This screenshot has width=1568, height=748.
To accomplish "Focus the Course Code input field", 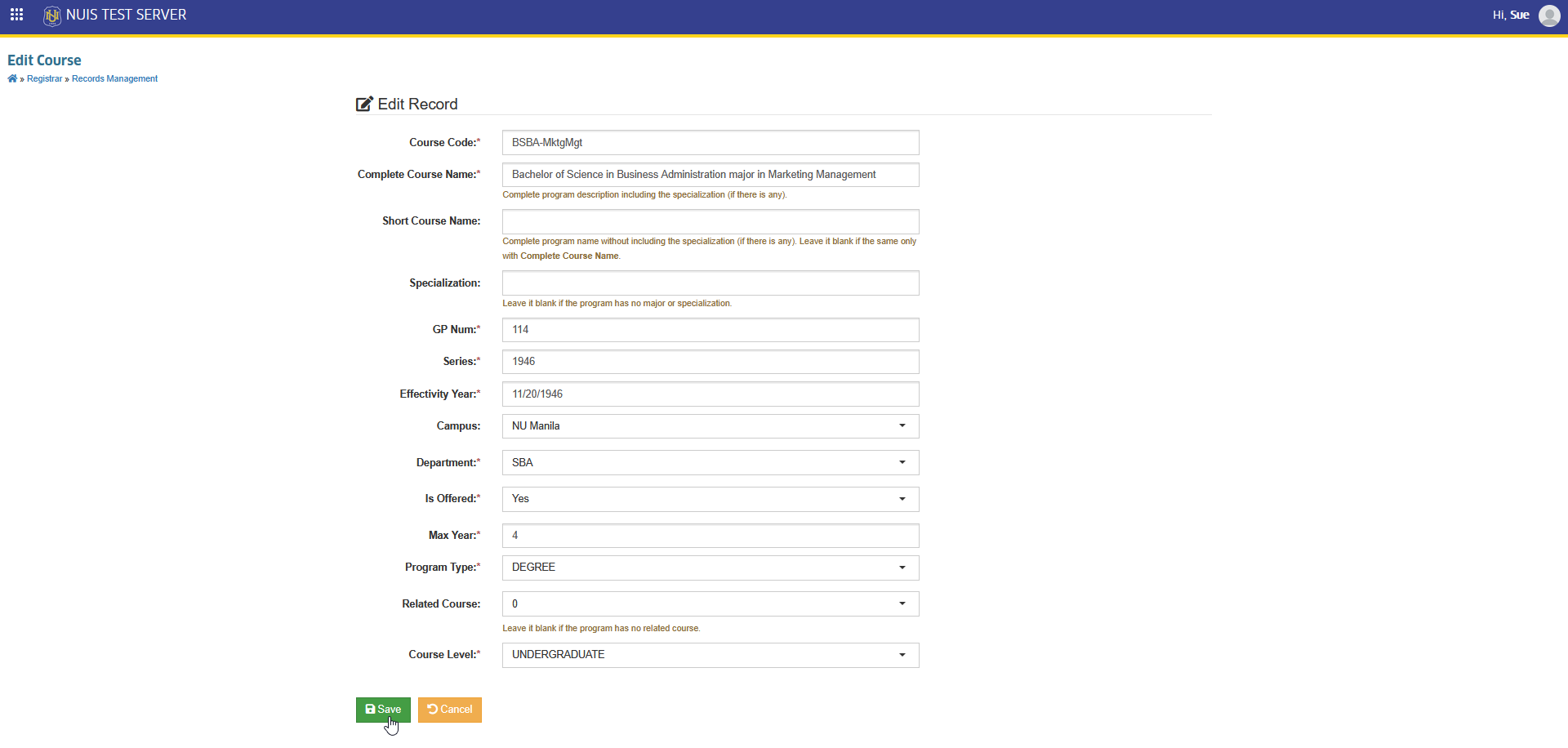I will [710, 143].
